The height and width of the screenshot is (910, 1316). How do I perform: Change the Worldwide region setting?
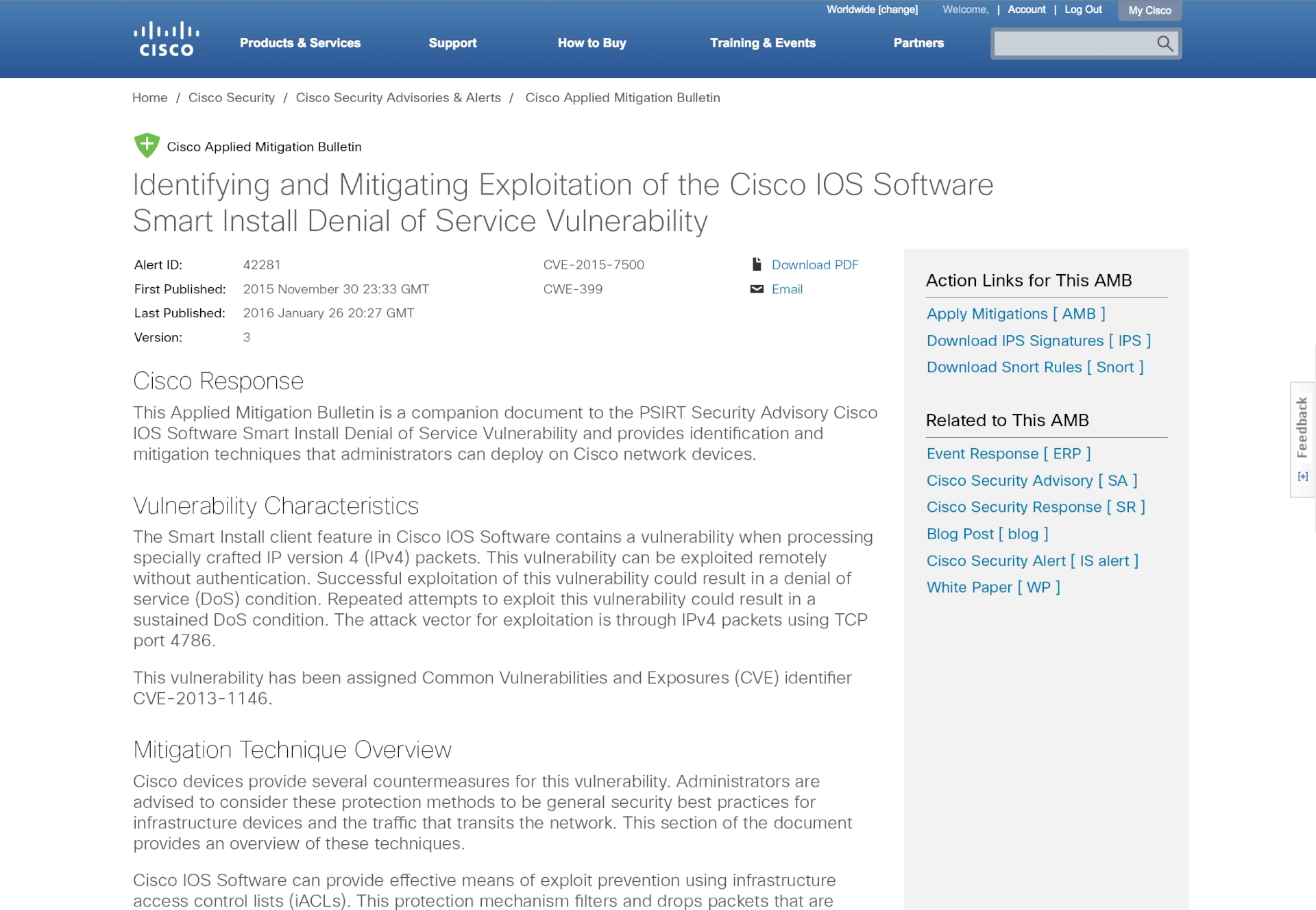tap(872, 10)
